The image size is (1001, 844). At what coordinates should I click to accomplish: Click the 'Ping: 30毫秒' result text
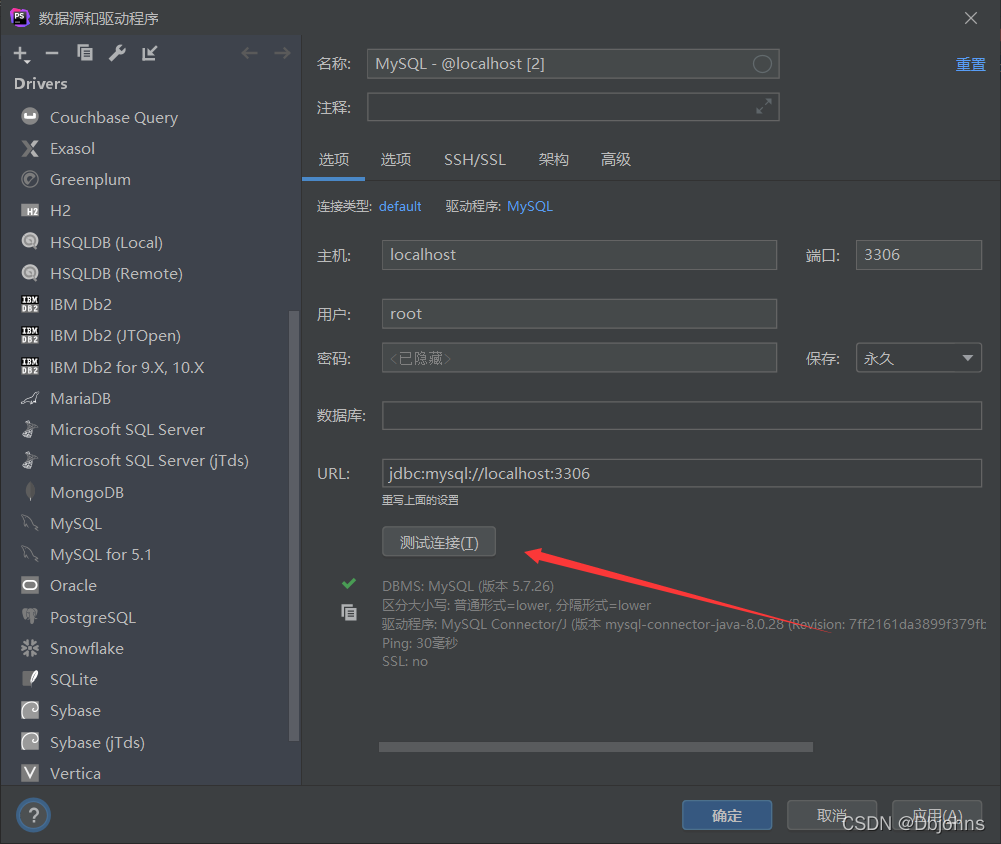click(x=420, y=643)
